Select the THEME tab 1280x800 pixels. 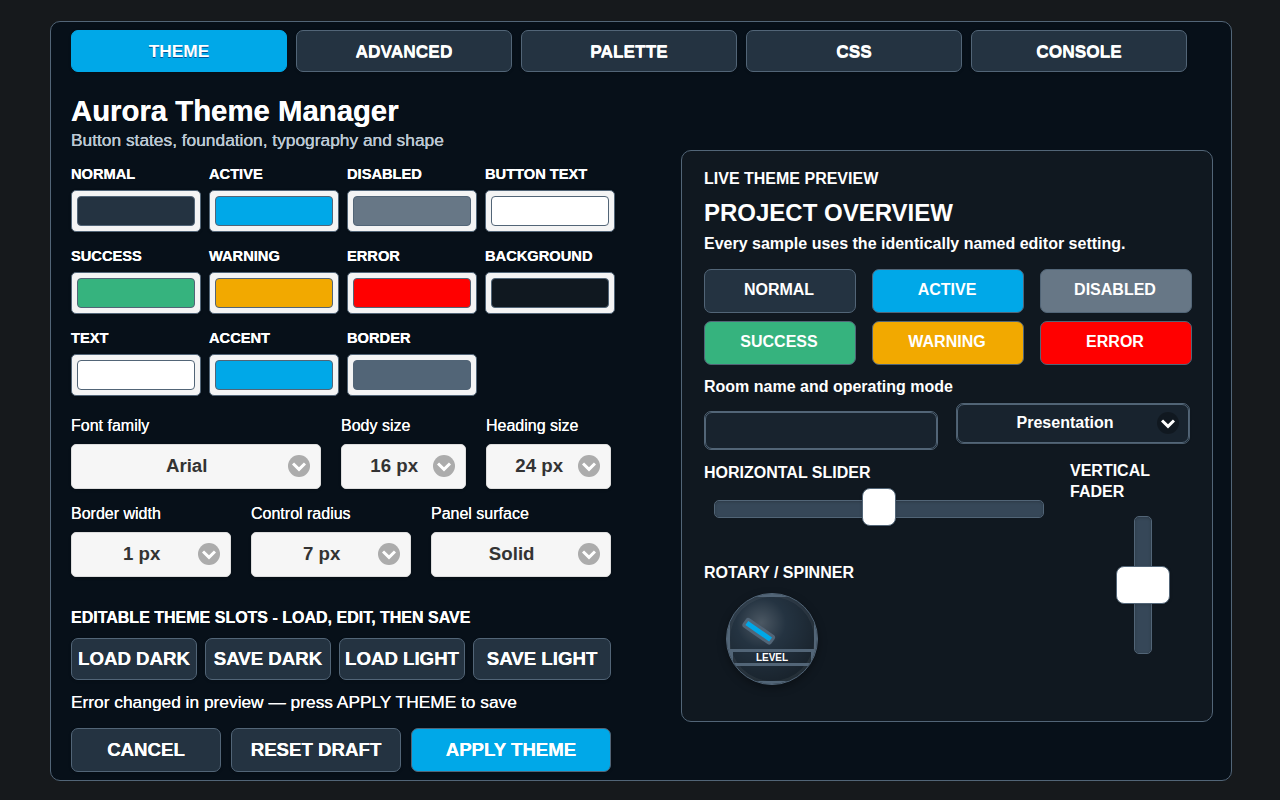point(179,51)
